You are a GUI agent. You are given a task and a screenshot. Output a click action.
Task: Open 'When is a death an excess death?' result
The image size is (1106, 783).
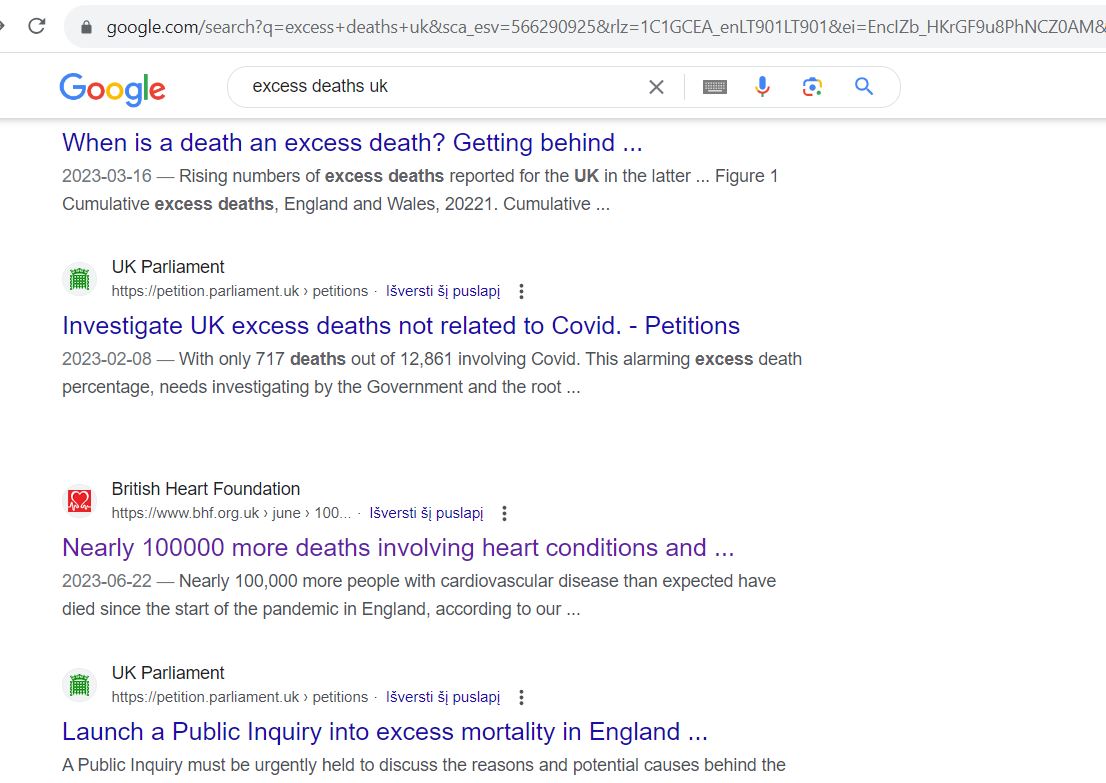coord(352,142)
